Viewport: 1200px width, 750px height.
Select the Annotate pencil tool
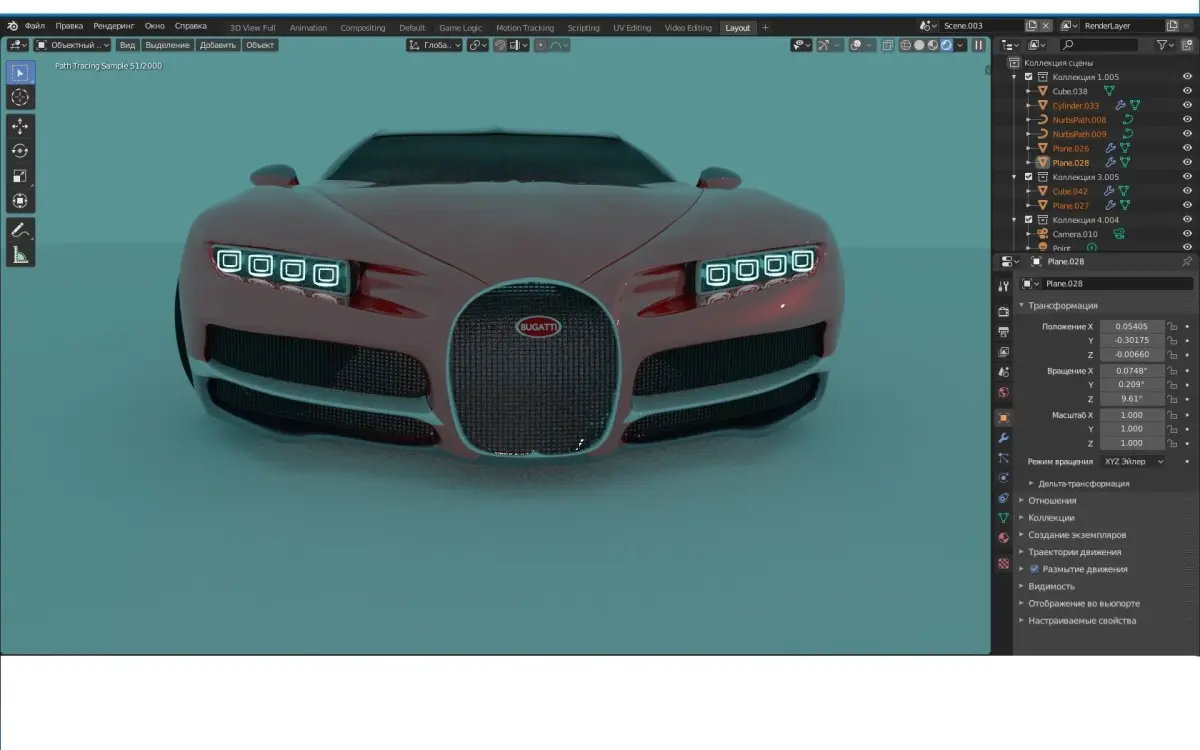[x=20, y=230]
